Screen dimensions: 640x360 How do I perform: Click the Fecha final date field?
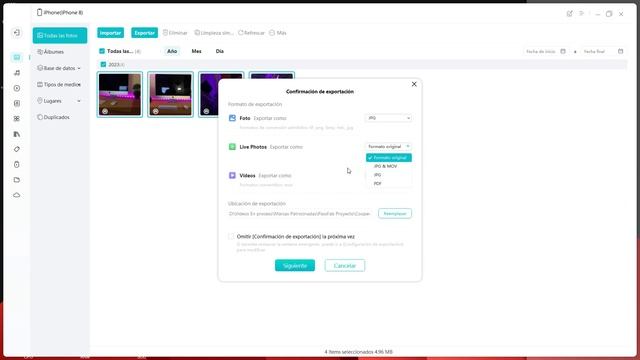coord(603,51)
